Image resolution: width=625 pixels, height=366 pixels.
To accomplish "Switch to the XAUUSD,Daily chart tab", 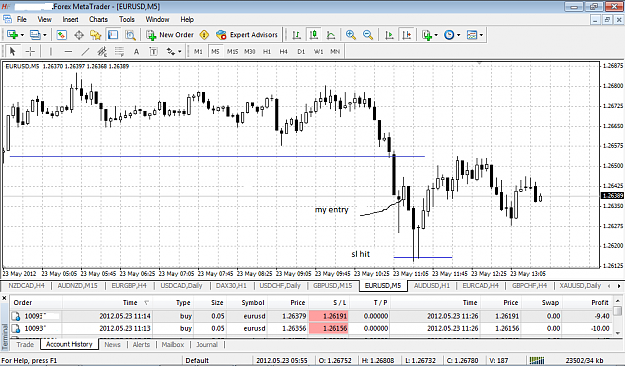I will pyautogui.click(x=580, y=285).
